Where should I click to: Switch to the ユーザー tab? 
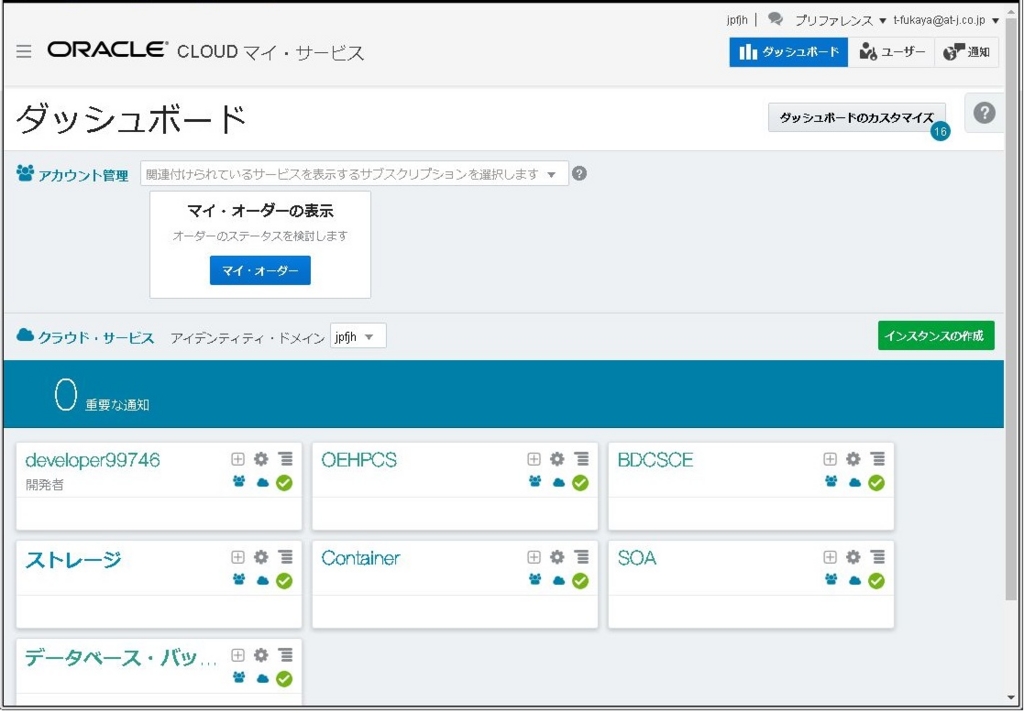coord(891,52)
